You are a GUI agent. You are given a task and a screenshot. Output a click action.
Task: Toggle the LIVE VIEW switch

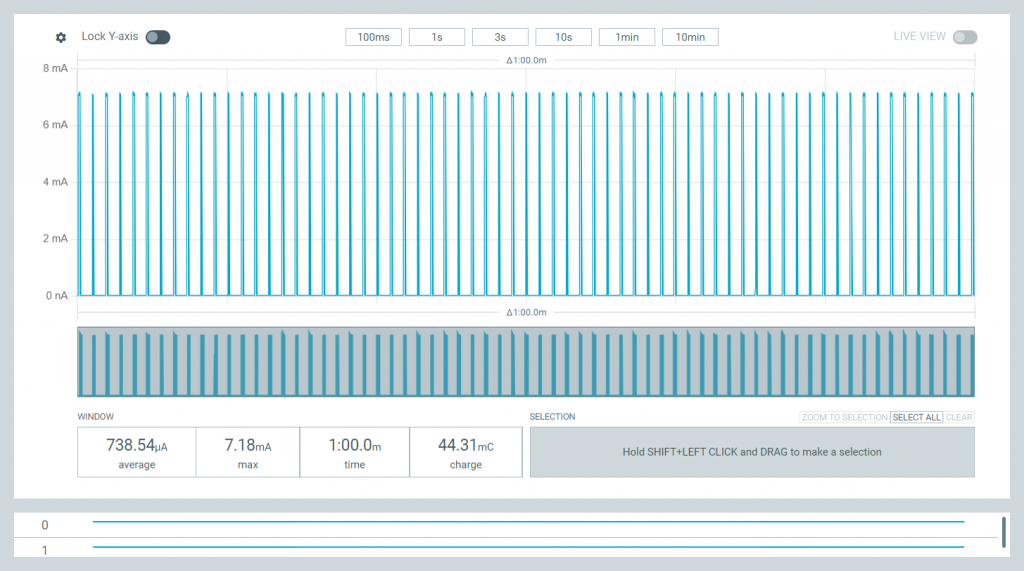pos(965,37)
